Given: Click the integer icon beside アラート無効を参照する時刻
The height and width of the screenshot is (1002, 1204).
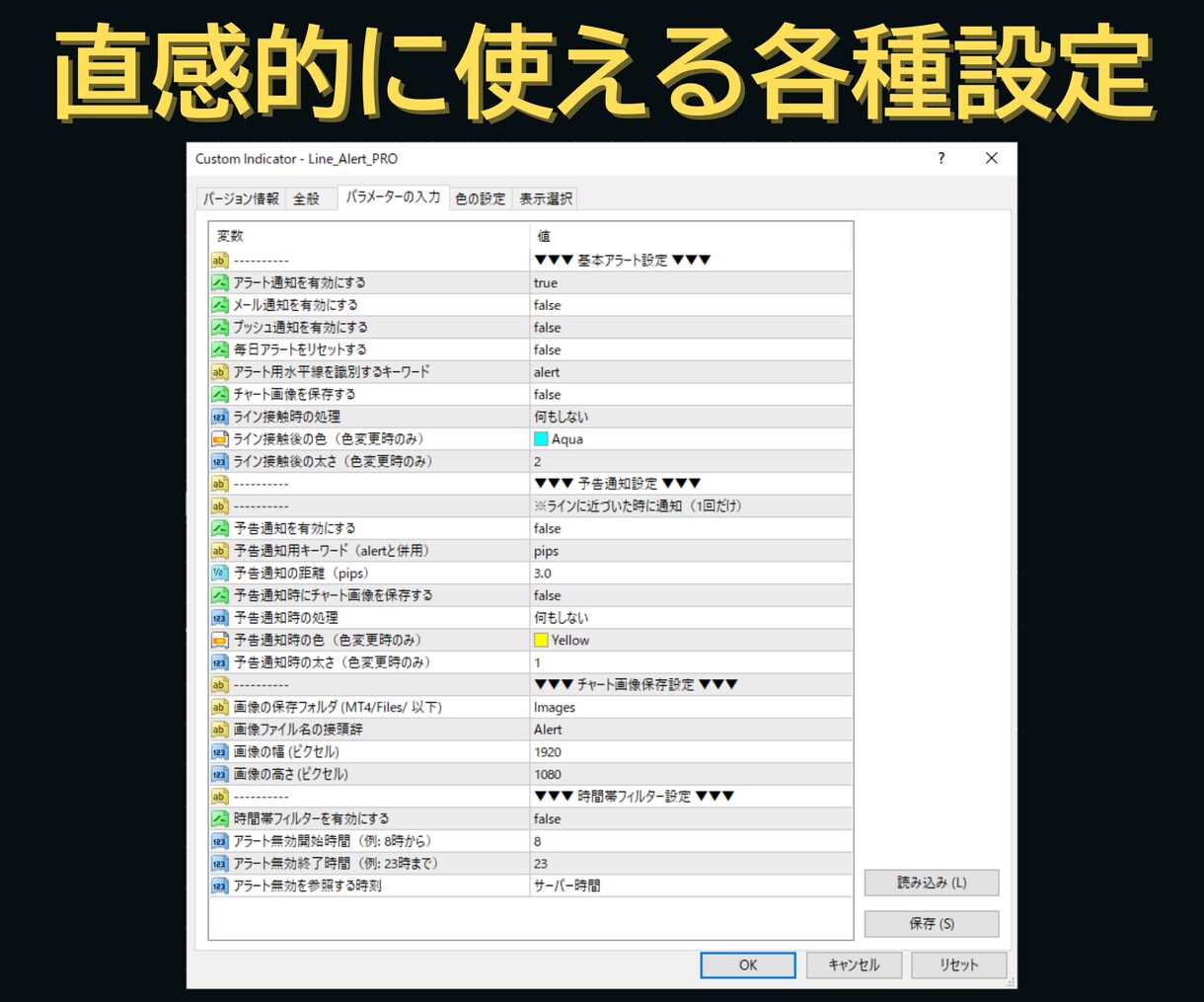Looking at the screenshot, I should pyautogui.click(x=220, y=886).
